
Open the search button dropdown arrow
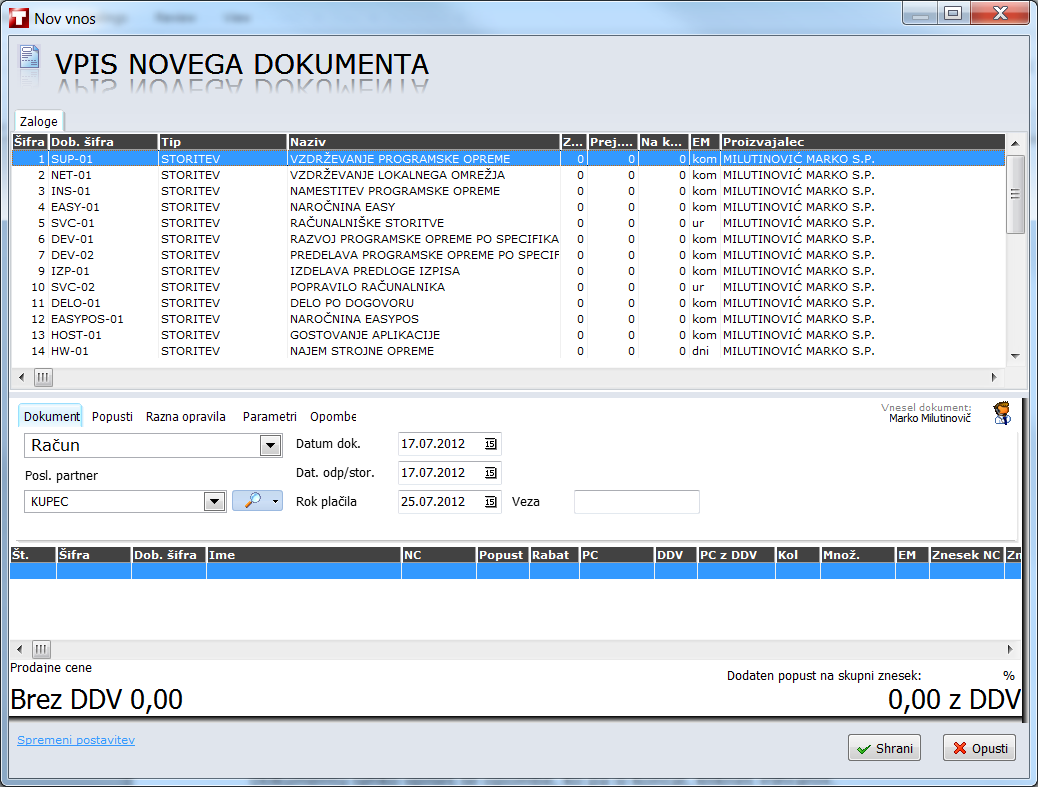275,501
